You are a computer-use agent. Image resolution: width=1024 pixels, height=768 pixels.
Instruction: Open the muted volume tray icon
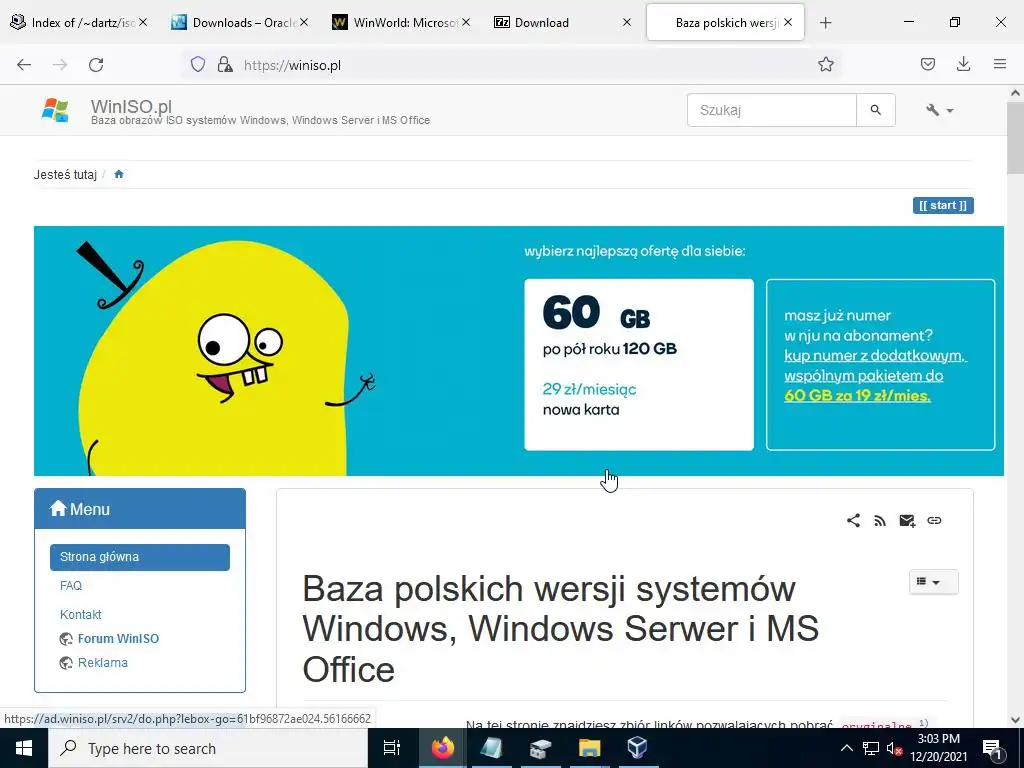pos(894,748)
